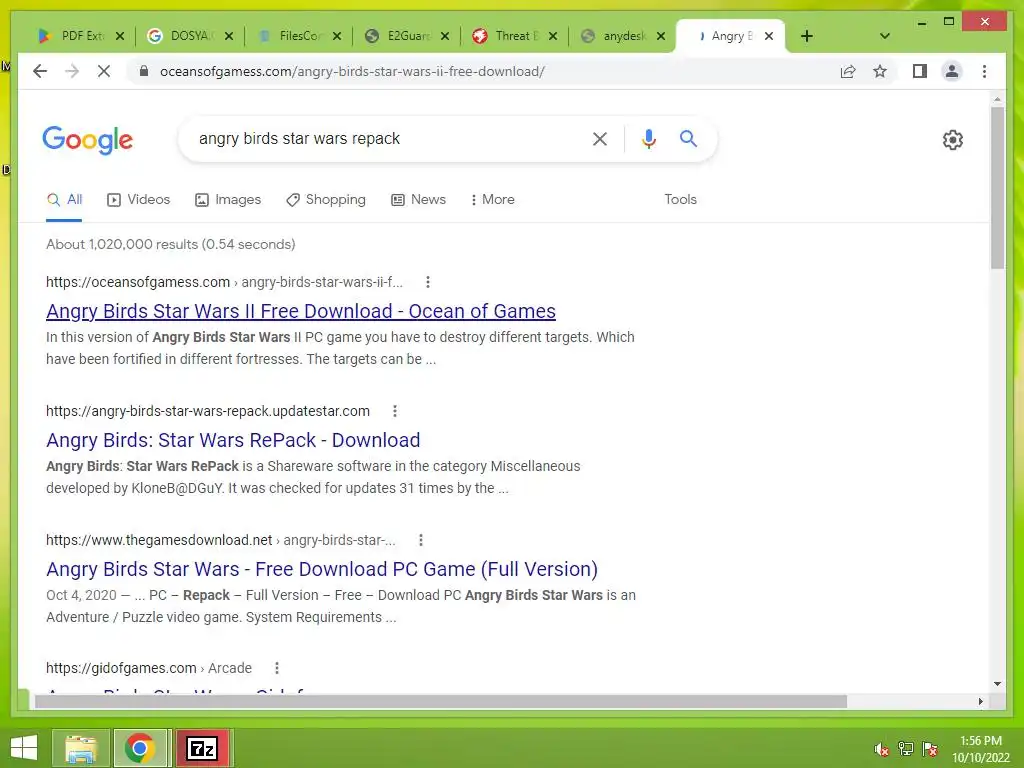
Task: Open Angry Birds Star Wars II Free Download link
Action: coord(301,312)
